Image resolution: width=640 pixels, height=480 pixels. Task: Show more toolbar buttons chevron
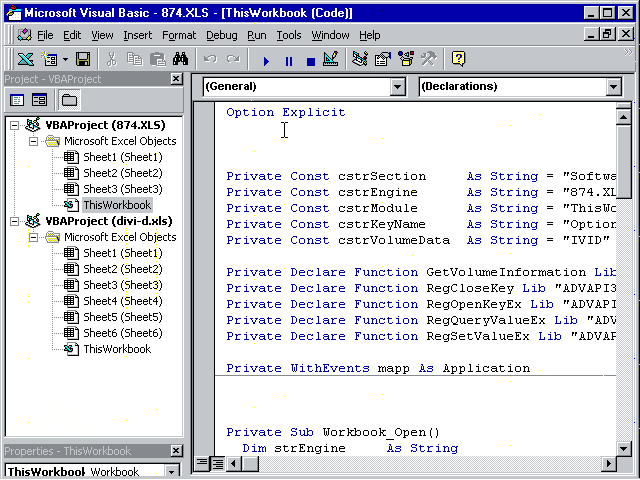click(628, 52)
